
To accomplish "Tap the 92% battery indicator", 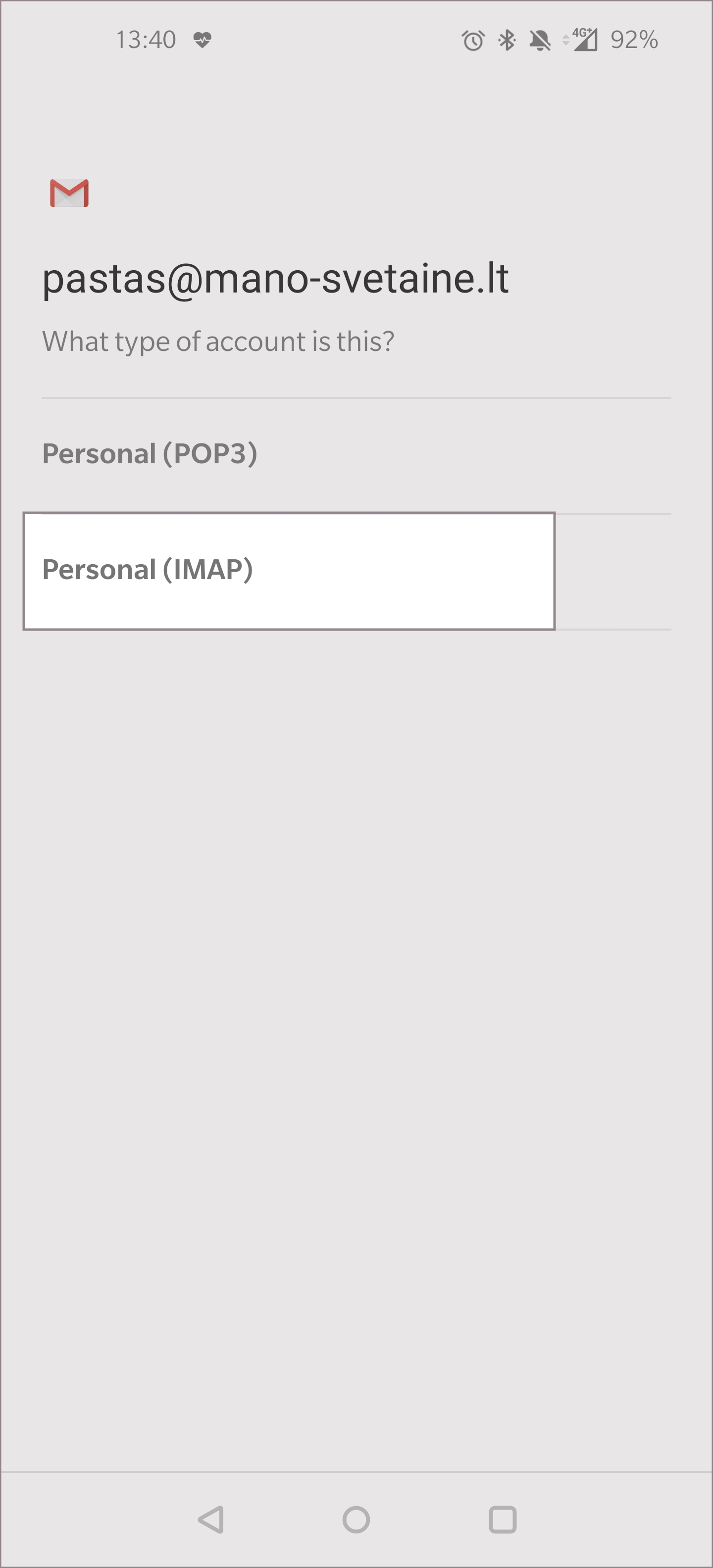I will [634, 40].
